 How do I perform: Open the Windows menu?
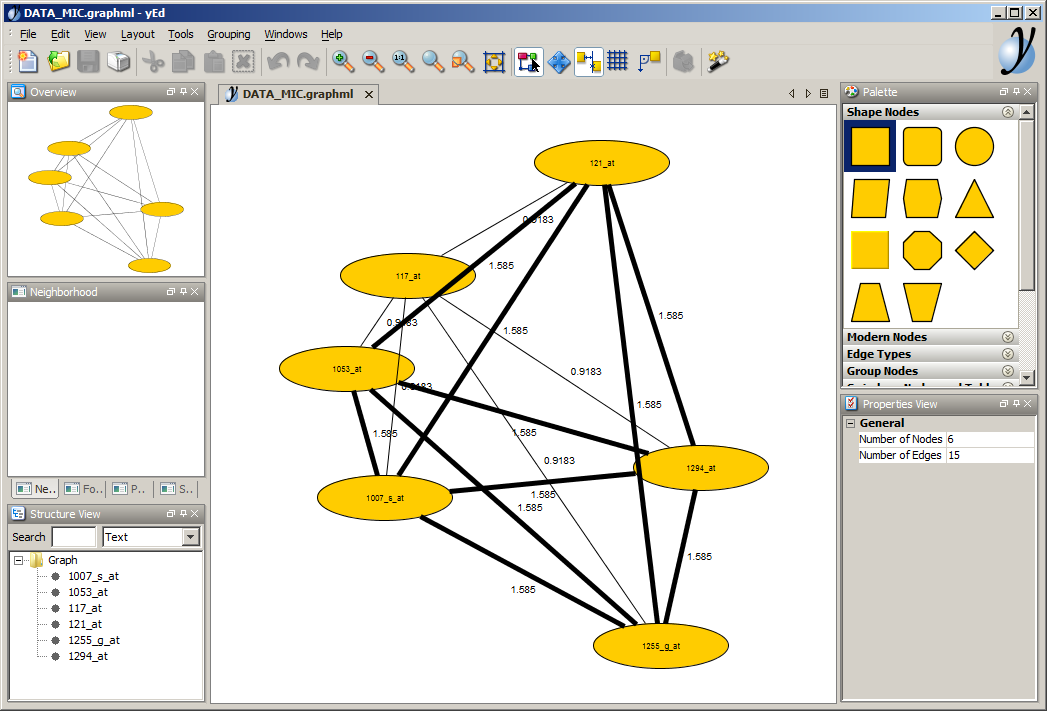tap(286, 34)
